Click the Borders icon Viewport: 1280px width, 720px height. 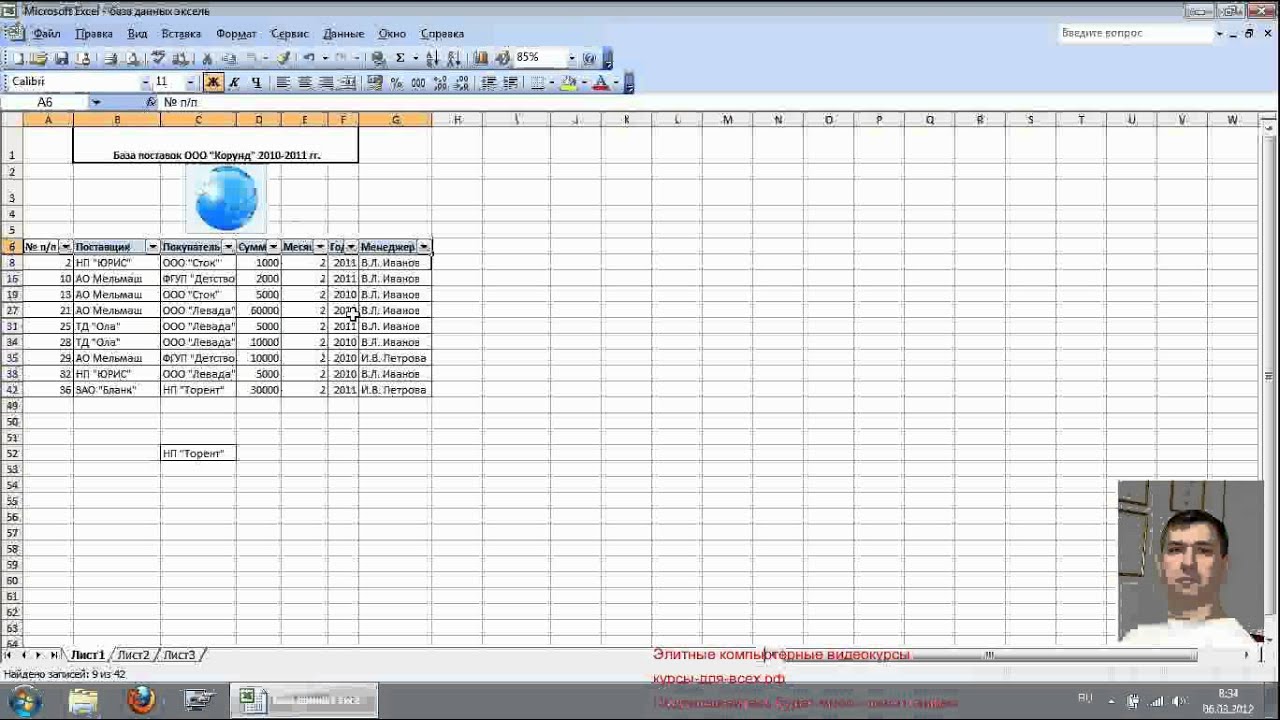pyautogui.click(x=537, y=83)
